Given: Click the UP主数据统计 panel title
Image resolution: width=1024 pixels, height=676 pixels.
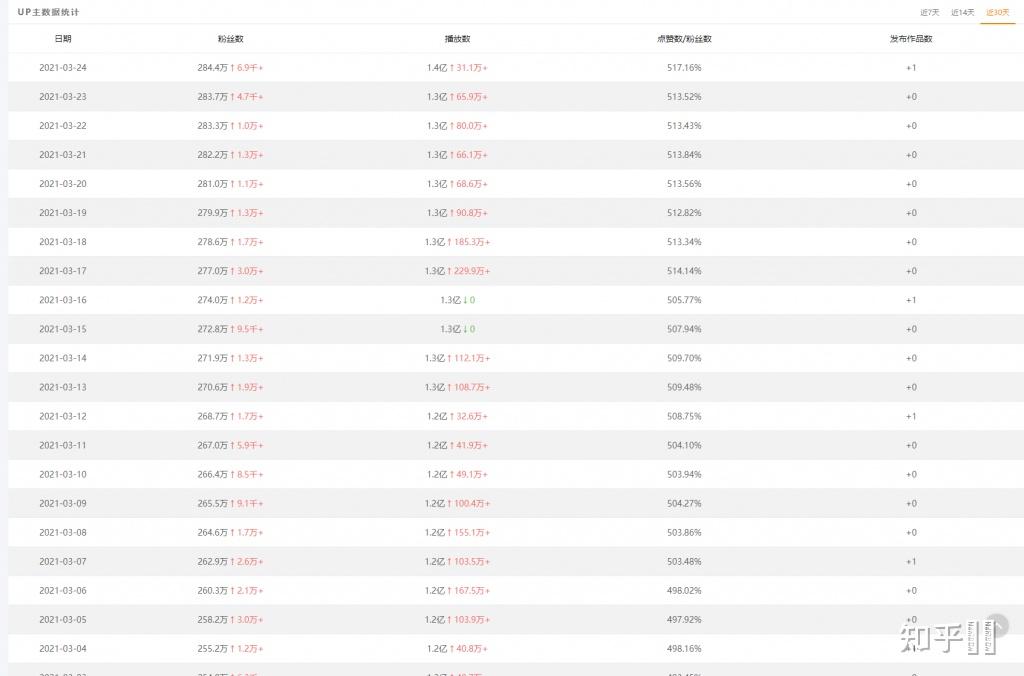Looking at the screenshot, I should (48, 12).
